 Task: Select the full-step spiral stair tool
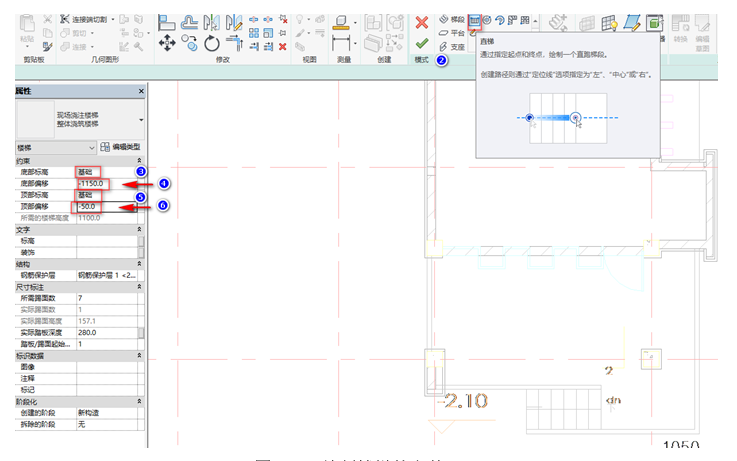487,20
